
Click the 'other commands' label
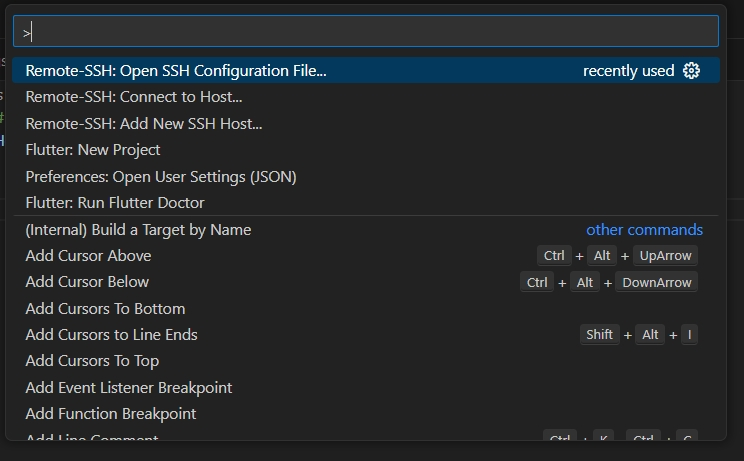644,230
